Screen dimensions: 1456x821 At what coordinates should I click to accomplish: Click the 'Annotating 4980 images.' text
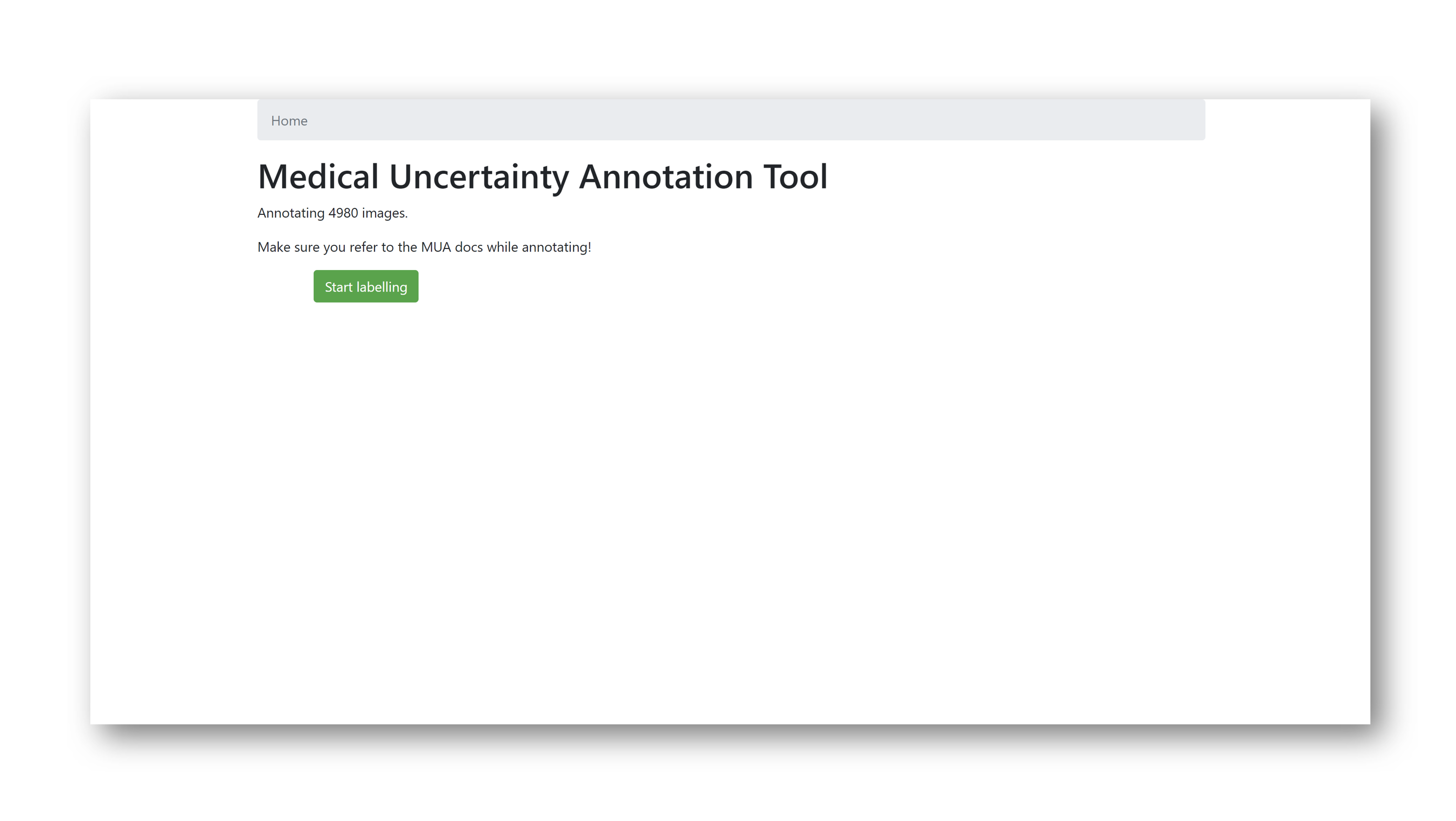click(332, 213)
